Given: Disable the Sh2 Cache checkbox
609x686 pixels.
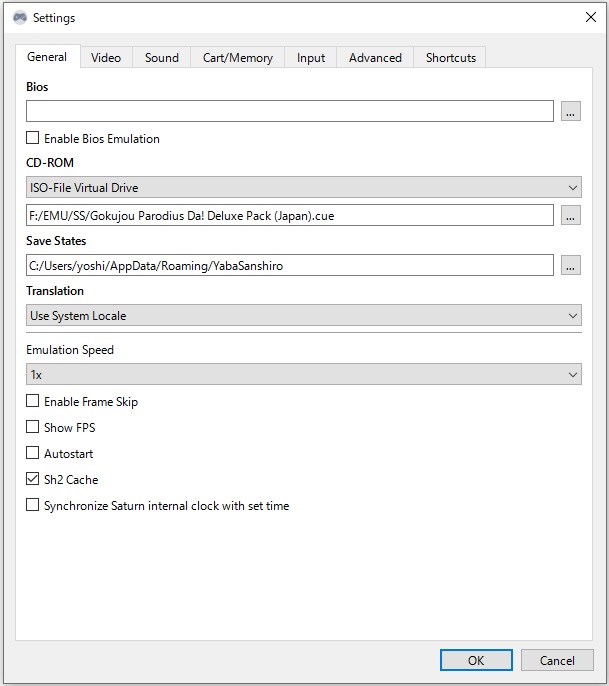Looking at the screenshot, I should coord(33,480).
